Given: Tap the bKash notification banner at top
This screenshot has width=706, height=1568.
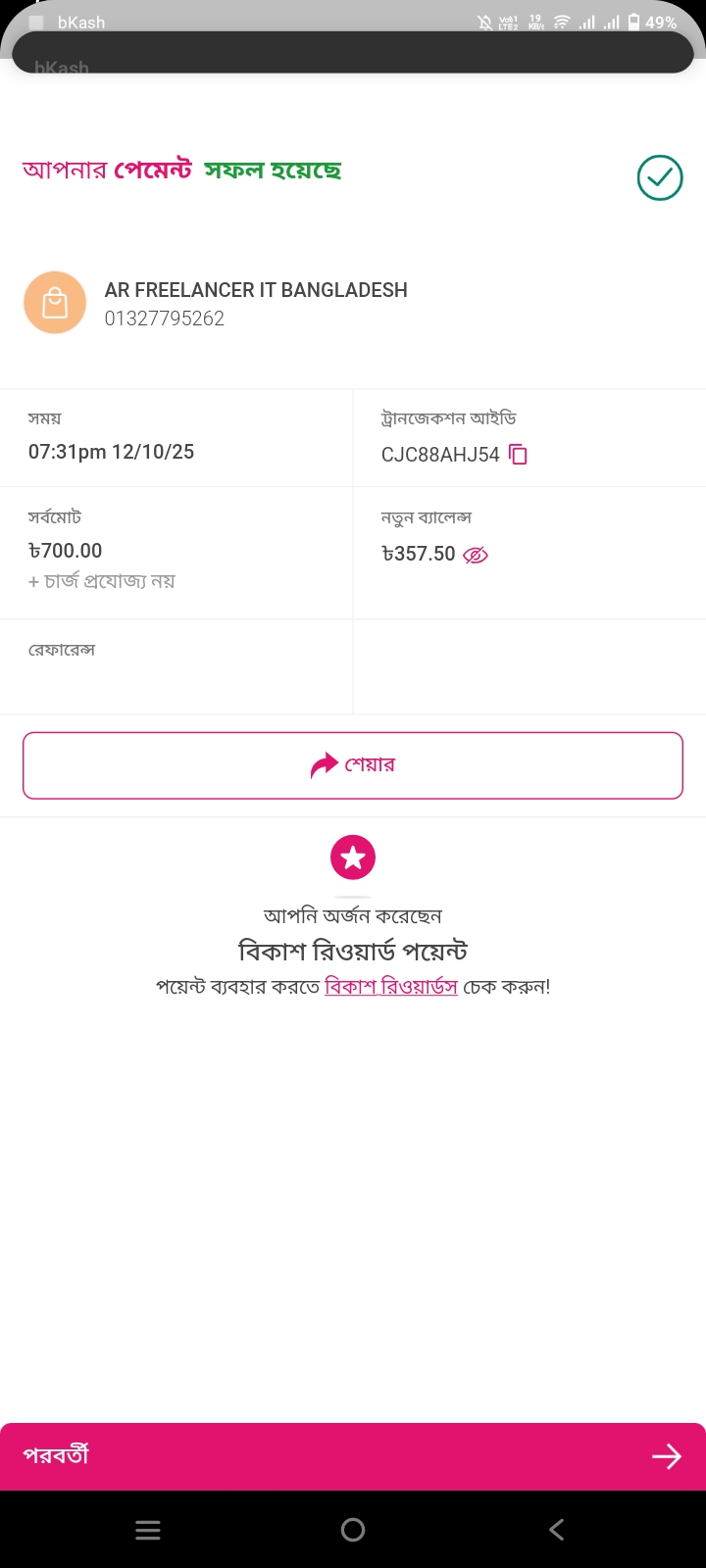Looking at the screenshot, I should (353, 51).
